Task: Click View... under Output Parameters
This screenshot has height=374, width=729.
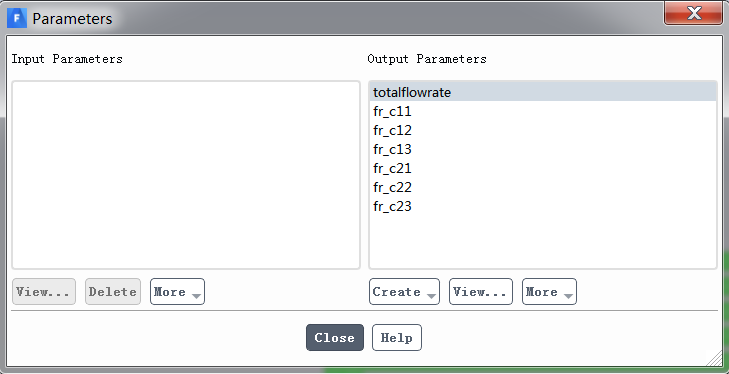Action: (x=480, y=292)
